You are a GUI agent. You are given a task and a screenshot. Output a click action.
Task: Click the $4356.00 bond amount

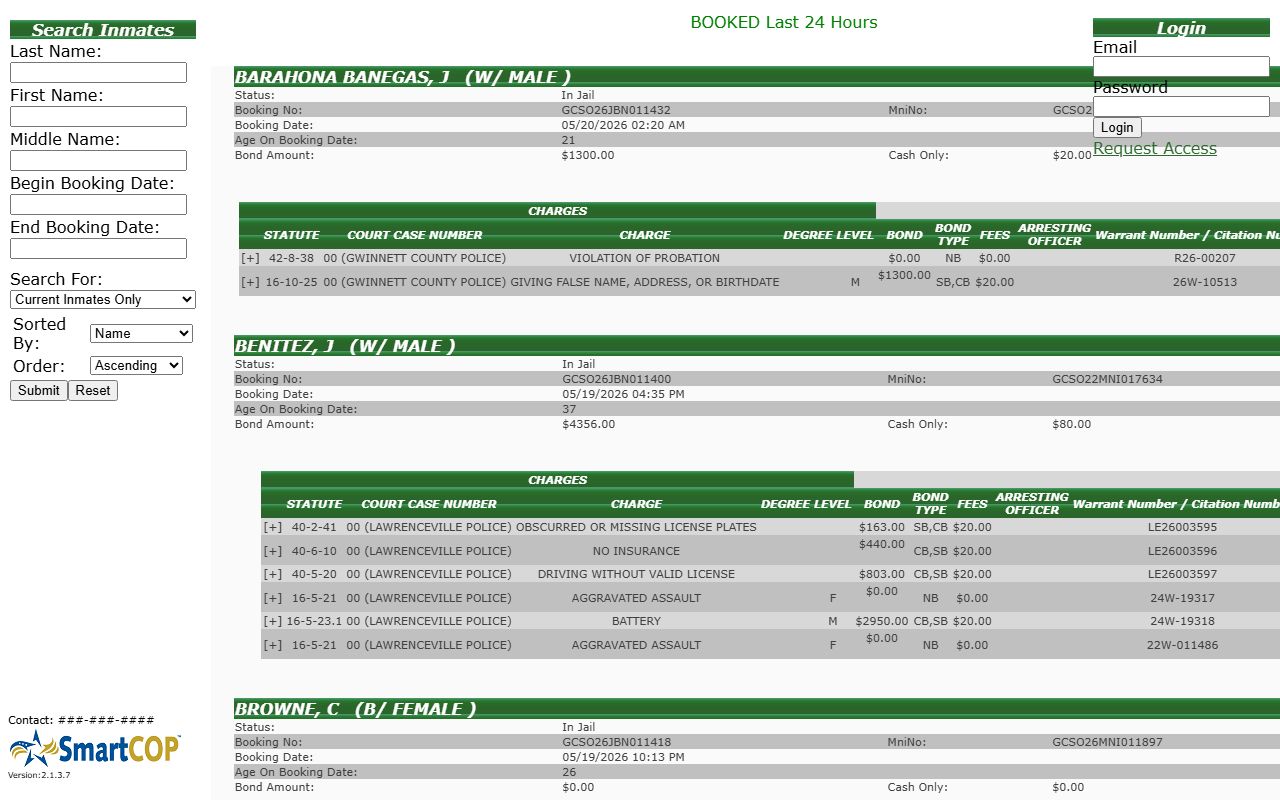coord(588,424)
